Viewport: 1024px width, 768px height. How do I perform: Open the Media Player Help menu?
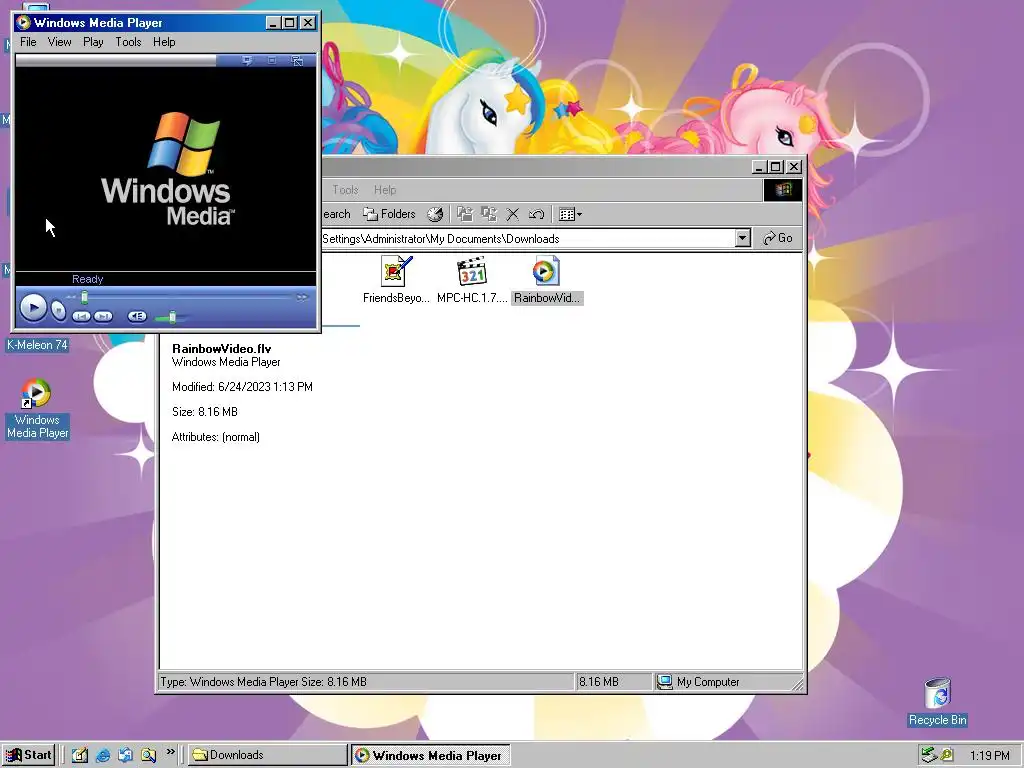(164, 42)
